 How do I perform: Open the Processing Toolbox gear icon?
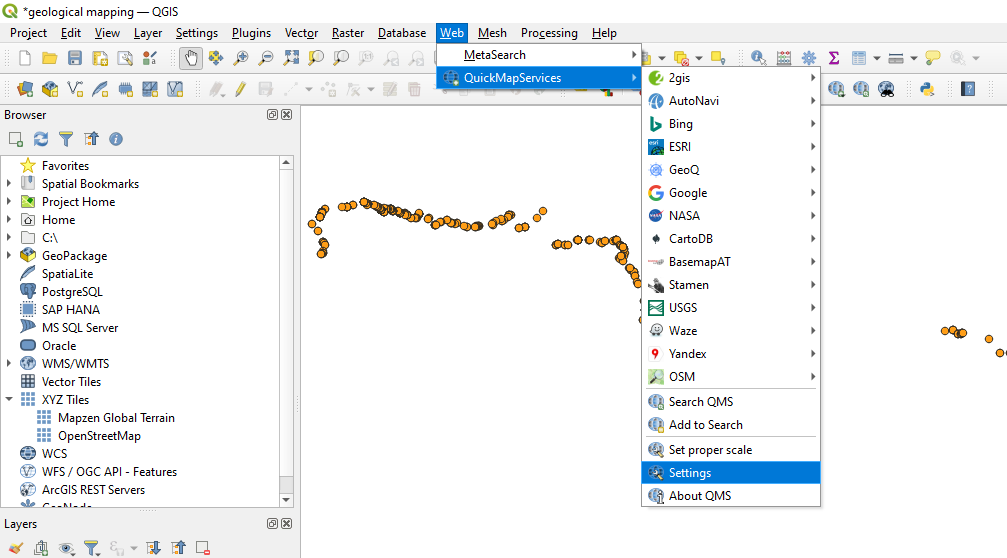tap(809, 58)
